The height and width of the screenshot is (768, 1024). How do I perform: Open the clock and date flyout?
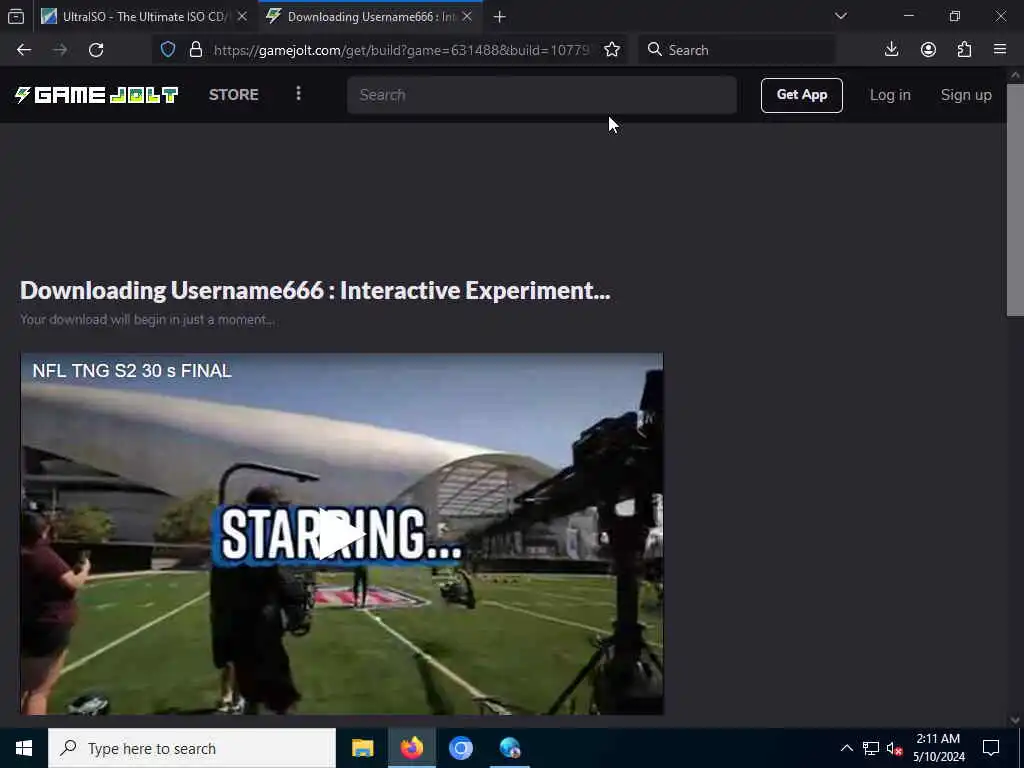pyautogui.click(x=938, y=748)
